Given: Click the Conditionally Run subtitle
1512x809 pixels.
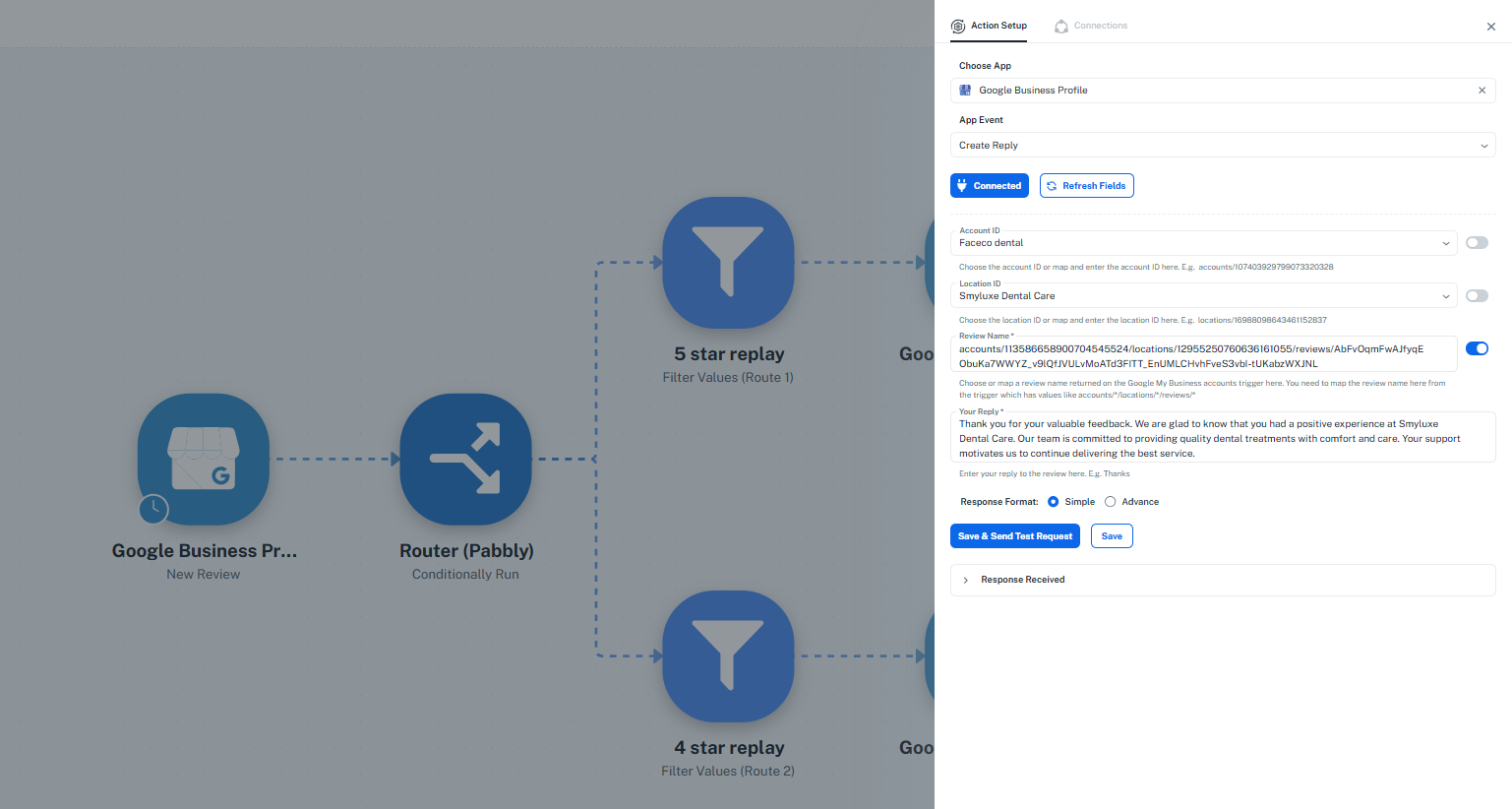Looking at the screenshot, I should (x=465, y=575).
